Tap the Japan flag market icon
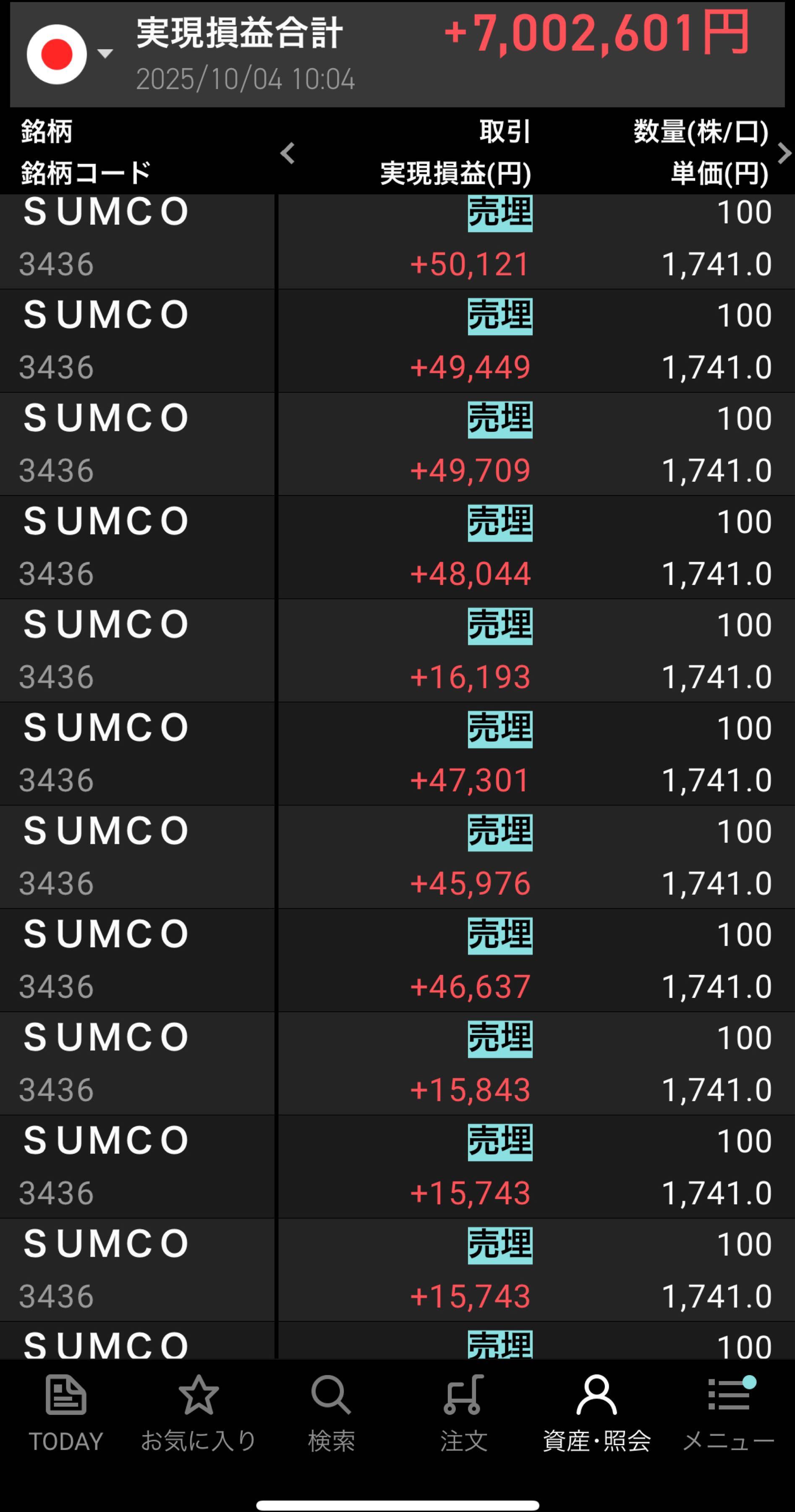Image resolution: width=795 pixels, height=1512 pixels. 57,55
